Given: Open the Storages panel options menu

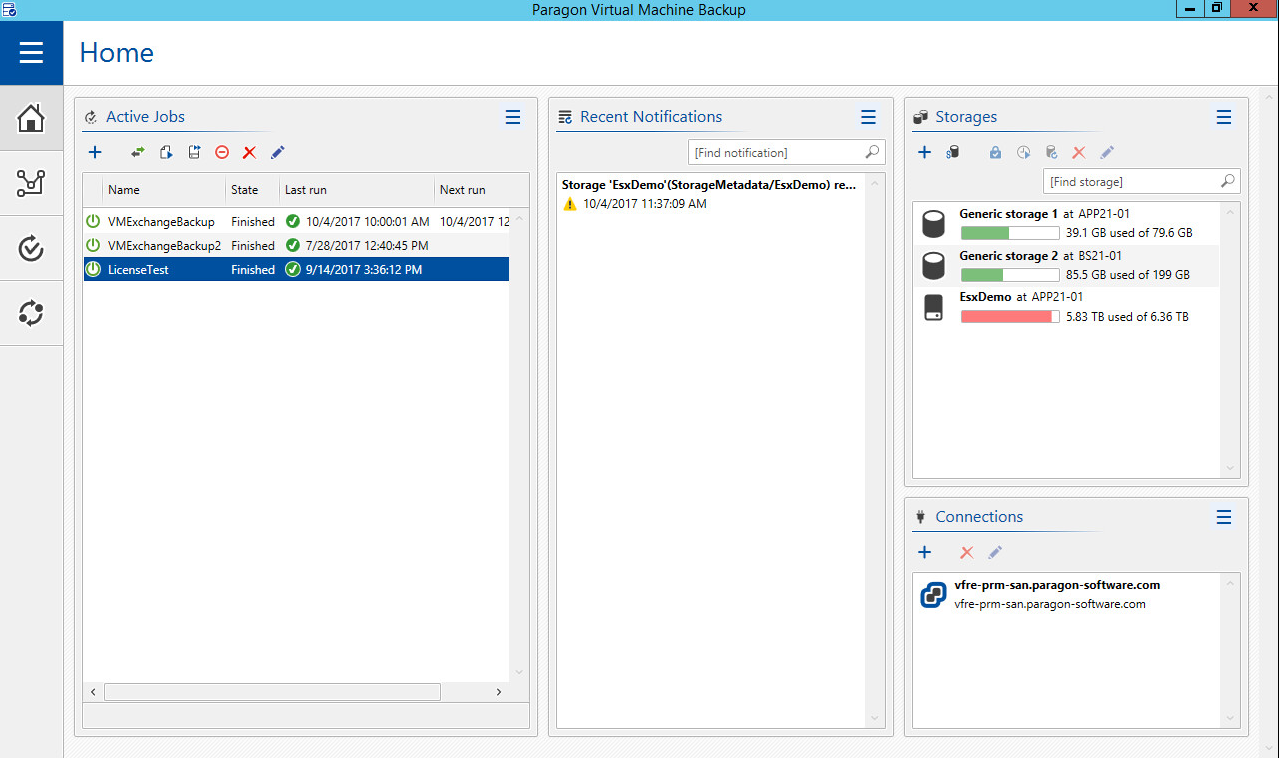Looking at the screenshot, I should point(1224,117).
